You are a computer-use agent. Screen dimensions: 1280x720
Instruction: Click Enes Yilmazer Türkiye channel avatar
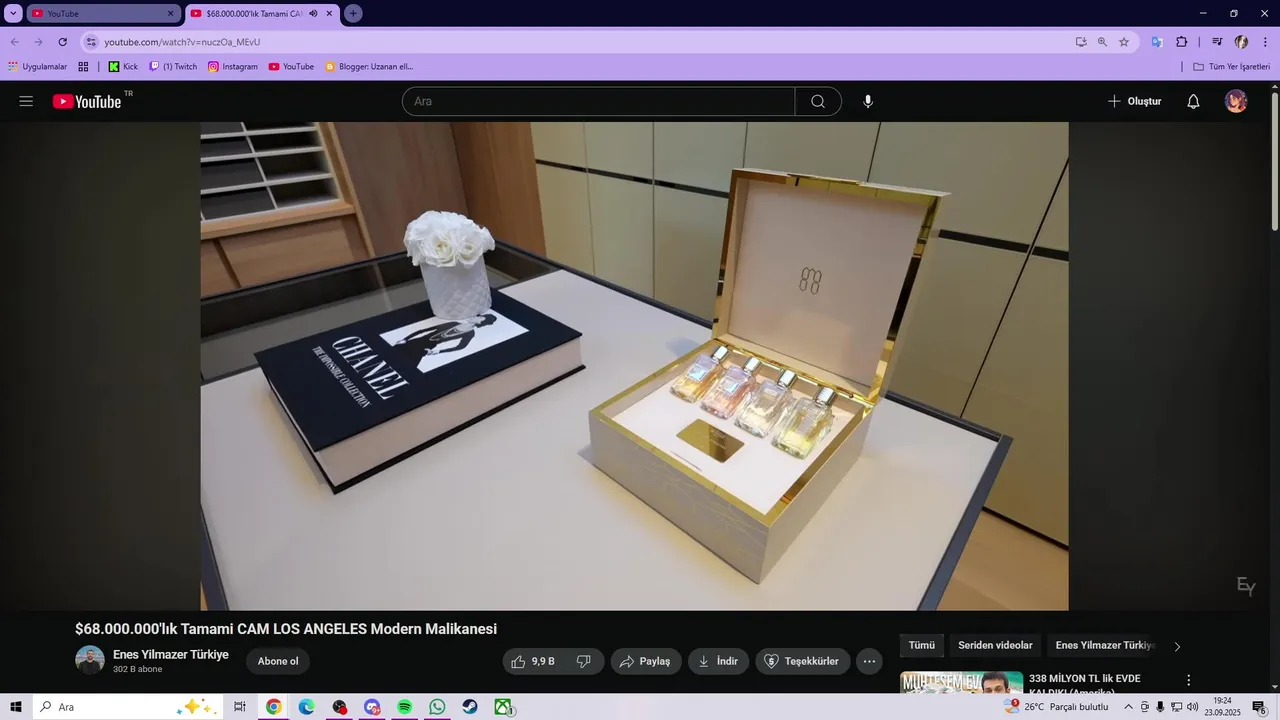90,660
